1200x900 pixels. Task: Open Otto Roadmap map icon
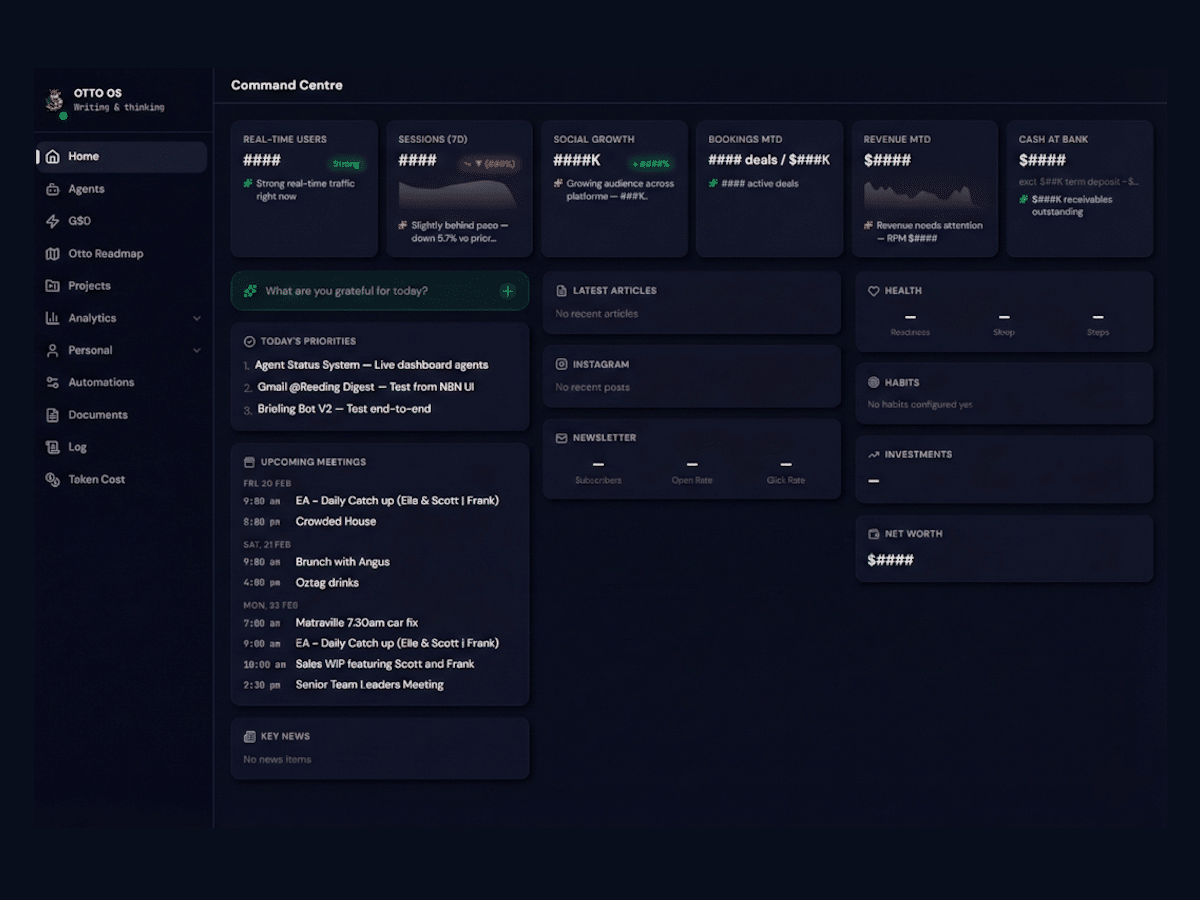53,254
